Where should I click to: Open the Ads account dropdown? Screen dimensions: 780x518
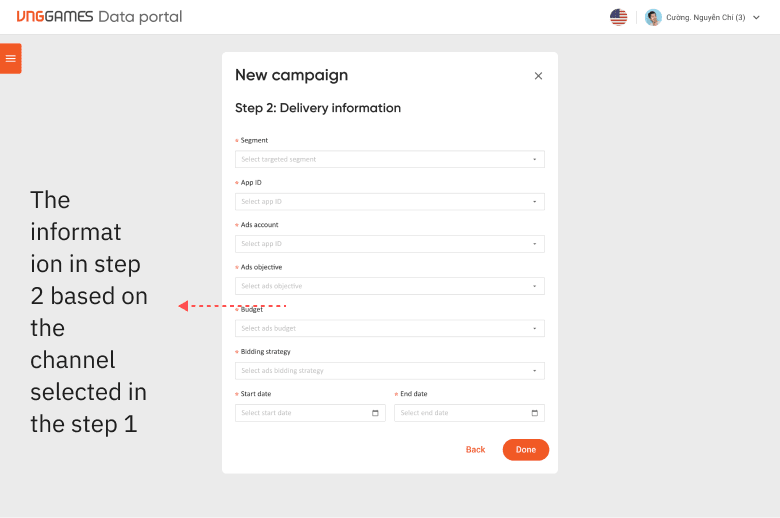click(x=390, y=244)
